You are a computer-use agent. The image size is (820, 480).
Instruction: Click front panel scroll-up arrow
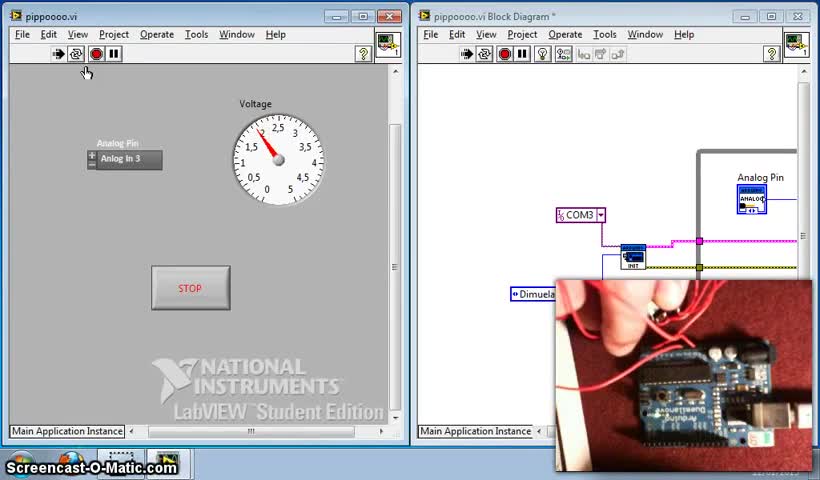pos(395,71)
